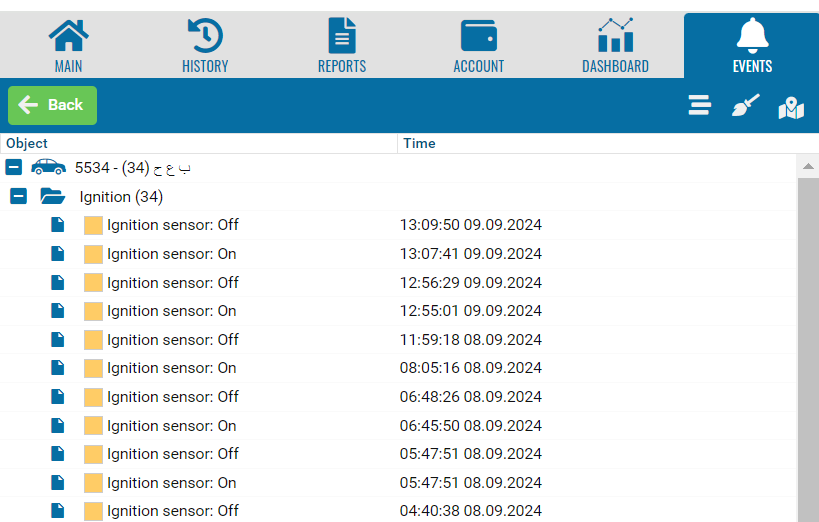Screen dimensions: 819x522
Task: Open the Main tab
Action: click(x=68, y=46)
